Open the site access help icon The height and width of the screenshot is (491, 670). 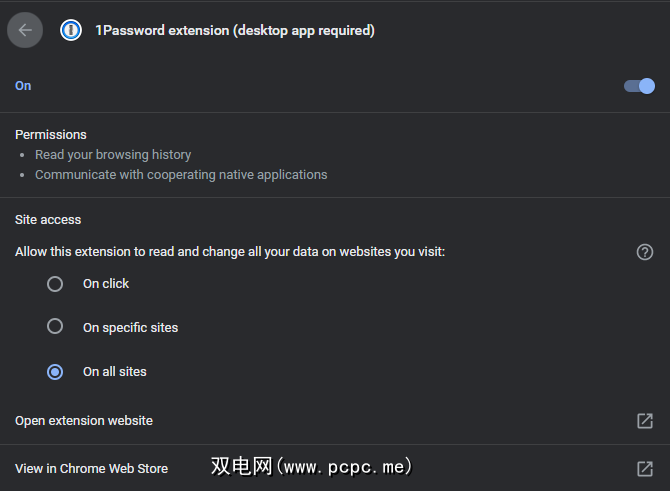tap(645, 252)
